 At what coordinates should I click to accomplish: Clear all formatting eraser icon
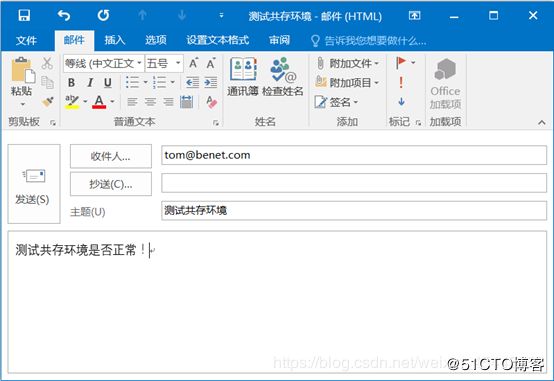(212, 102)
